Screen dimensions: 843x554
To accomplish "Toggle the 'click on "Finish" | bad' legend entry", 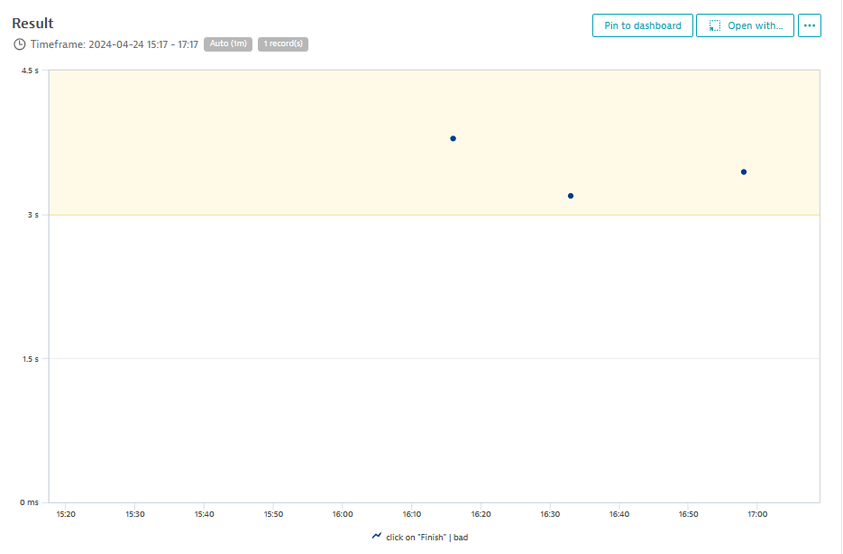I will pos(427,537).
